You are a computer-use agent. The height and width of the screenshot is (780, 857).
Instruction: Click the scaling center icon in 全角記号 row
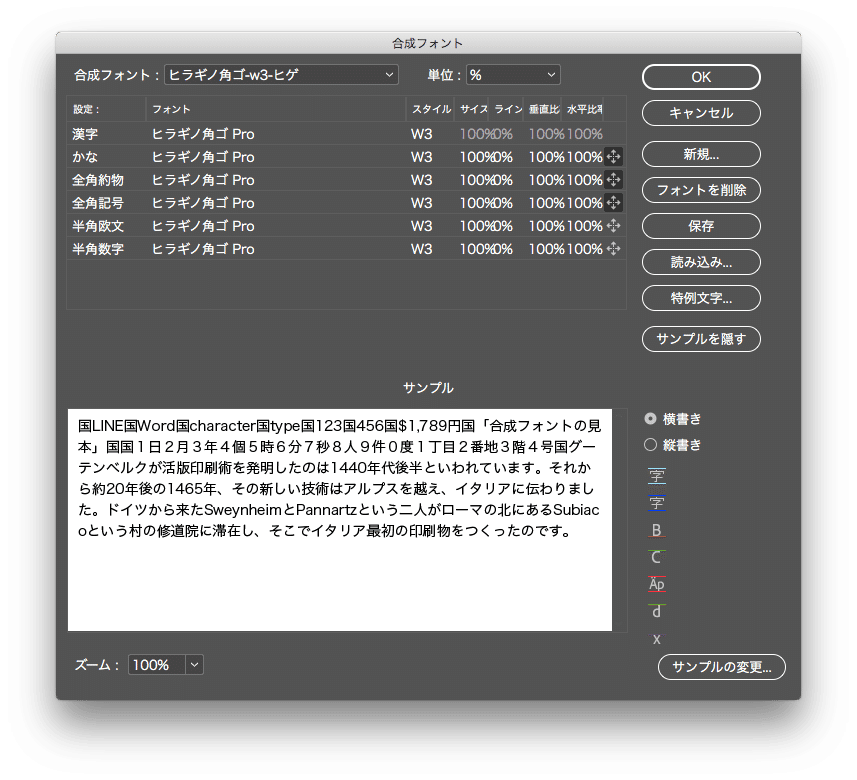point(613,203)
